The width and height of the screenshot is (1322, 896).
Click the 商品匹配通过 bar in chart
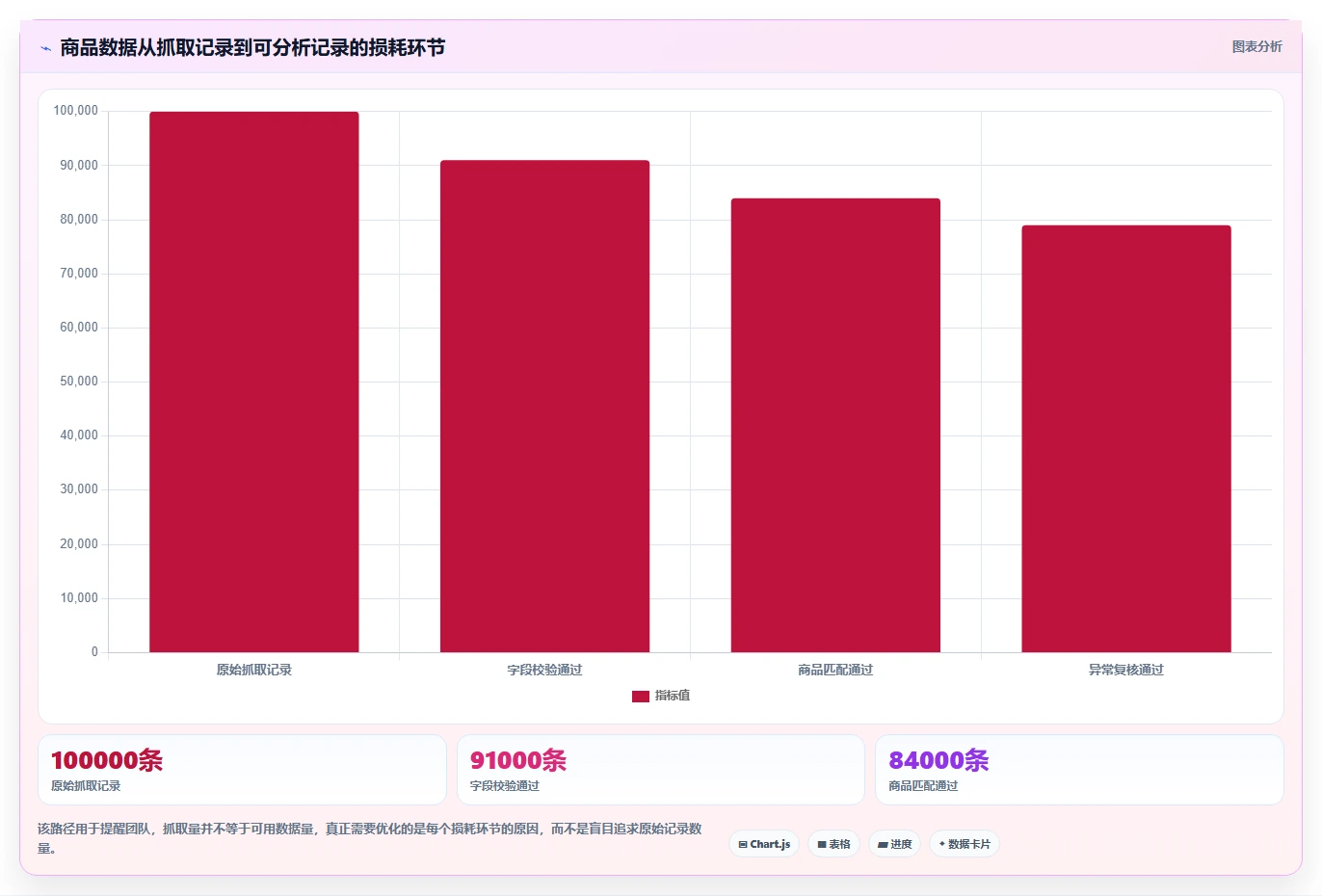pos(835,425)
